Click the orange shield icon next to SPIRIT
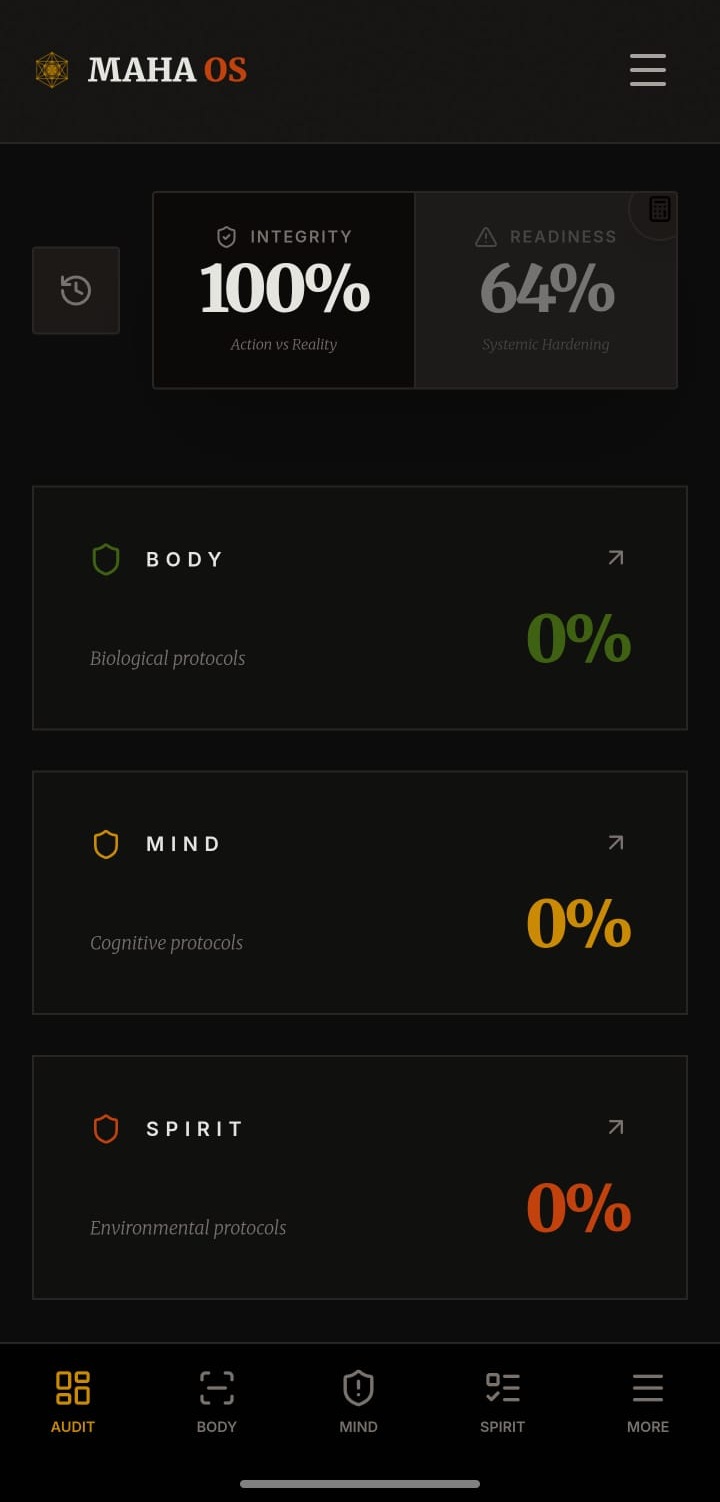Image resolution: width=720 pixels, height=1502 pixels. click(x=106, y=1129)
